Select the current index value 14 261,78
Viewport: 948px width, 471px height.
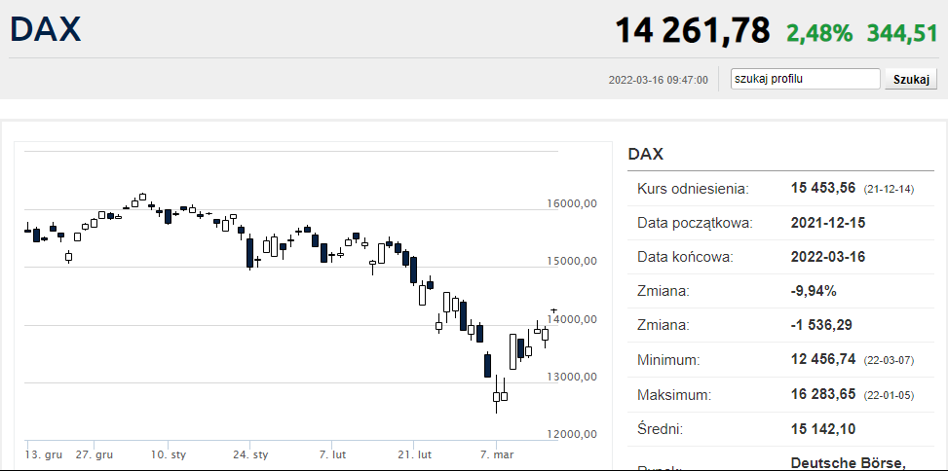coord(692,31)
